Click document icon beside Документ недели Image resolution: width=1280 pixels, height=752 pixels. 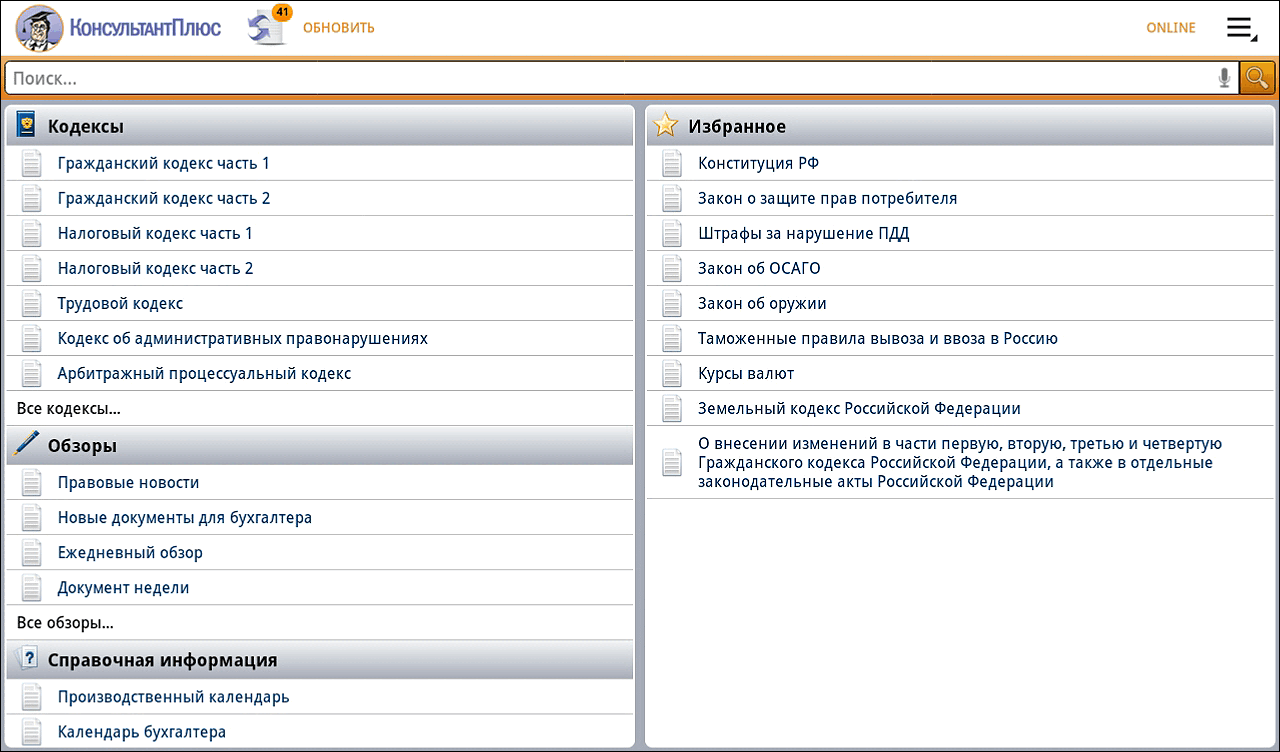tap(32, 587)
